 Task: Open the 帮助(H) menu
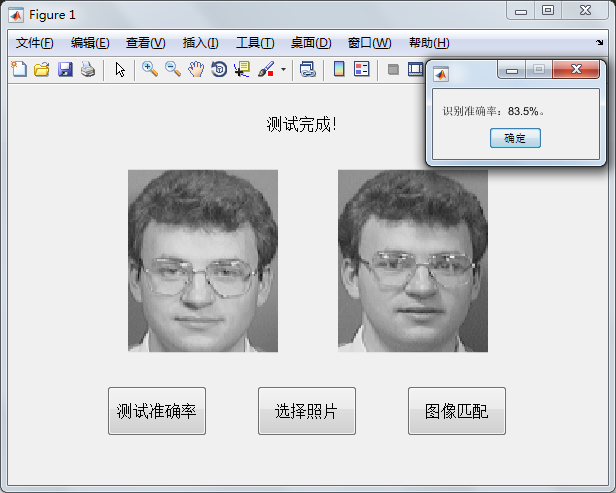[429, 43]
